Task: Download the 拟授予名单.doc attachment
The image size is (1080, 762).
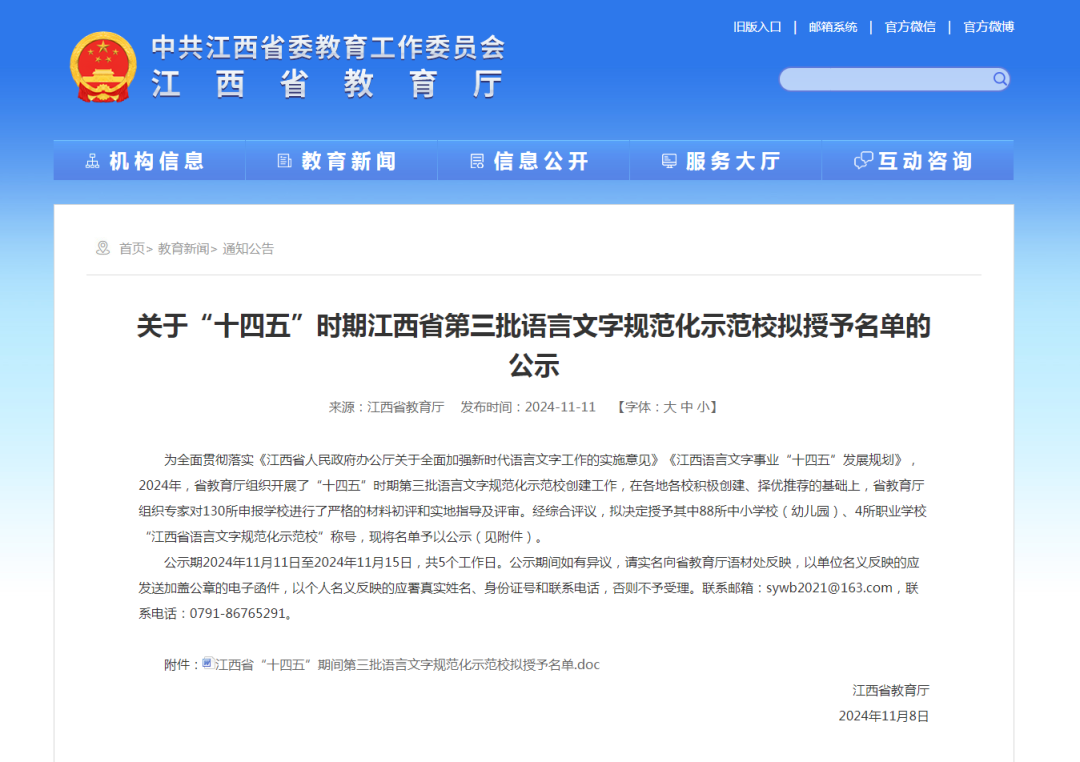Action: pos(407,665)
